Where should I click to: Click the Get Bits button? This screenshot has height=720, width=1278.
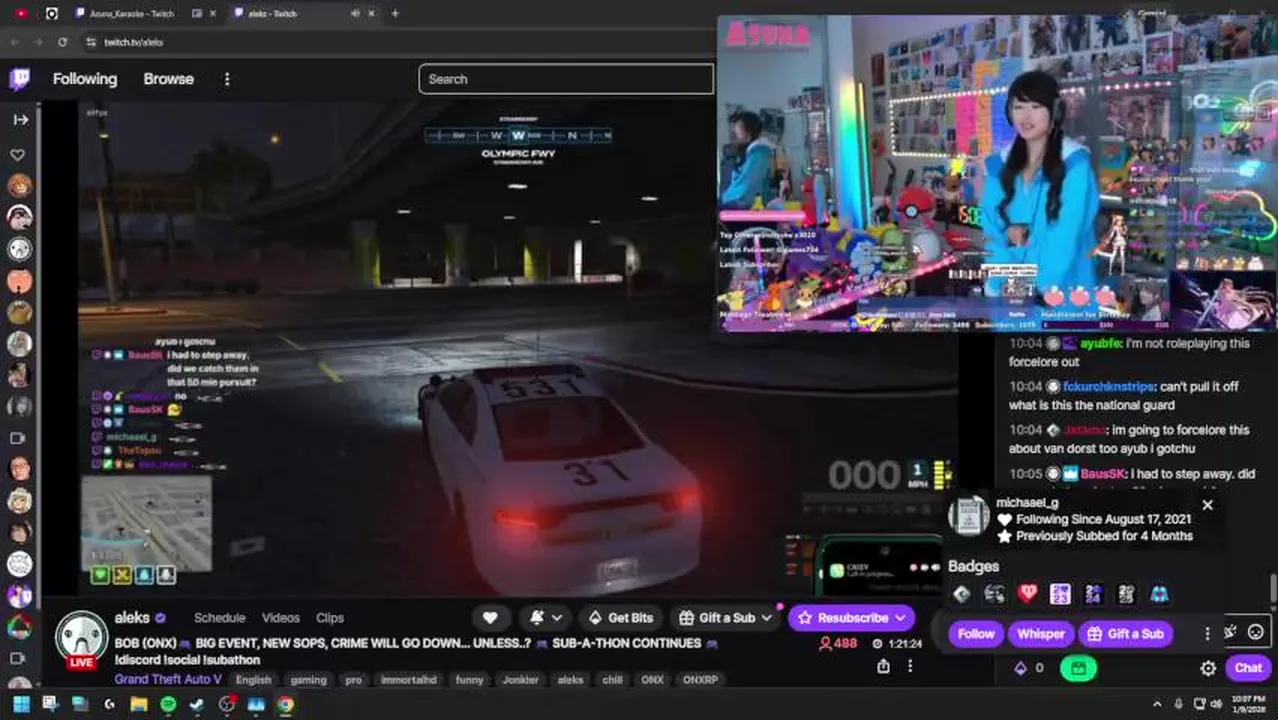[621, 618]
